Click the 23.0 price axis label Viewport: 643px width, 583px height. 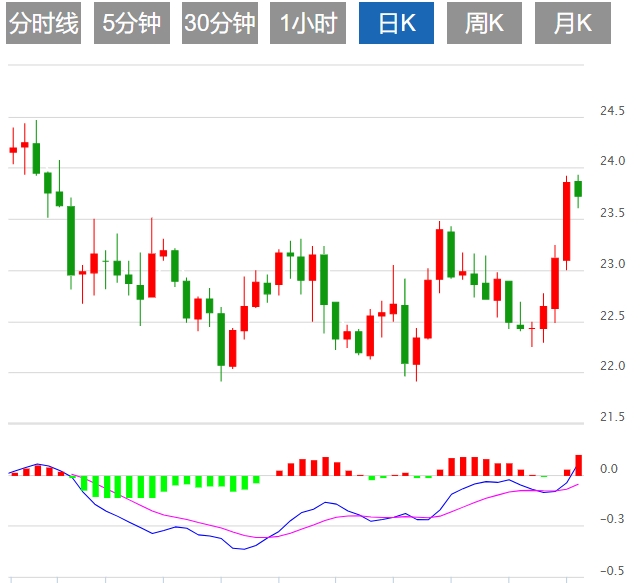coord(612,264)
